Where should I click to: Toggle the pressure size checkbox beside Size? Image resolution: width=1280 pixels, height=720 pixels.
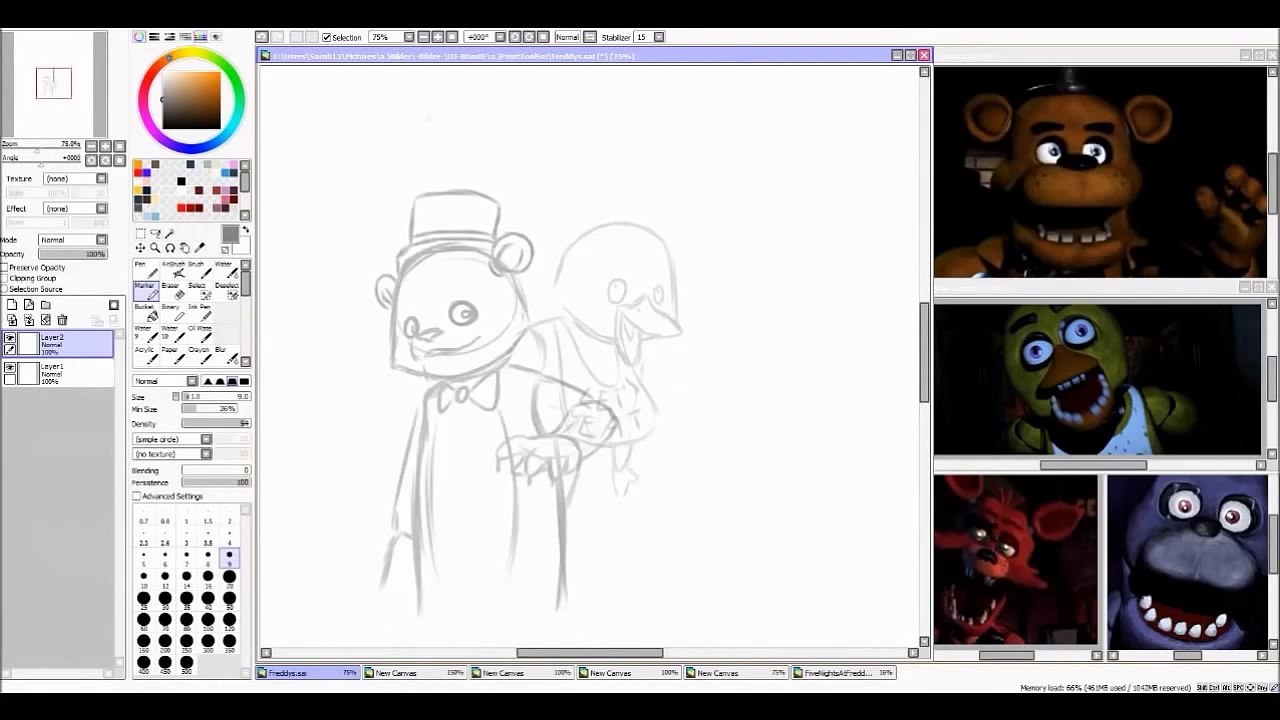click(176, 397)
